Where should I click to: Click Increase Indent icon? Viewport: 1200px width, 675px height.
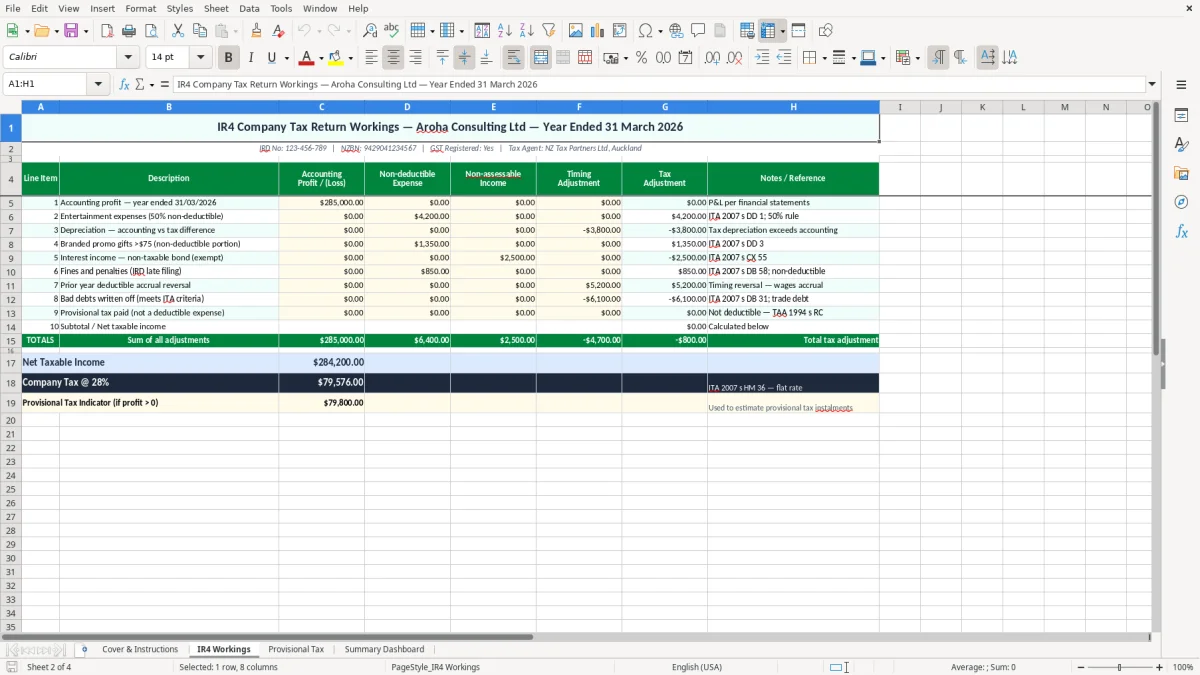click(x=762, y=58)
